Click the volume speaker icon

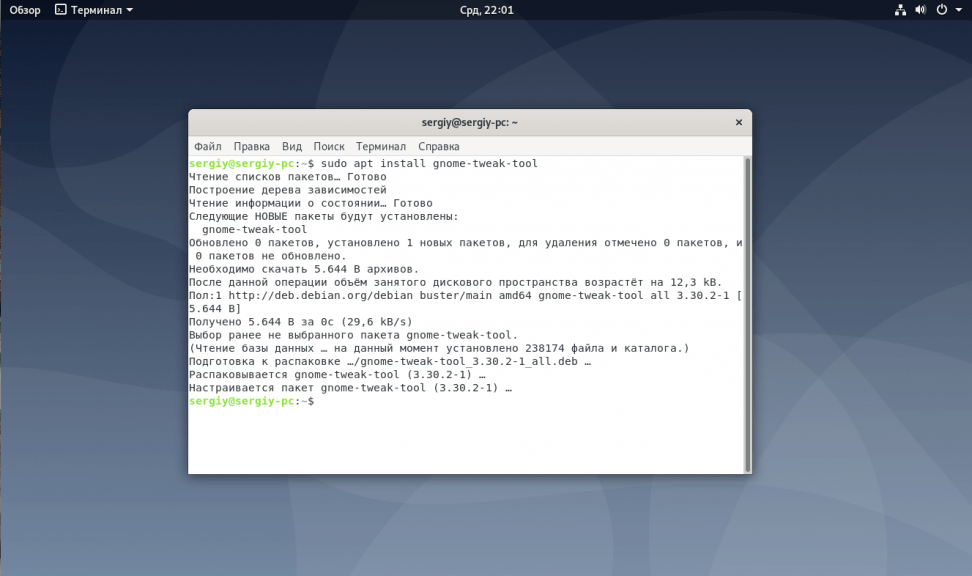tap(920, 10)
